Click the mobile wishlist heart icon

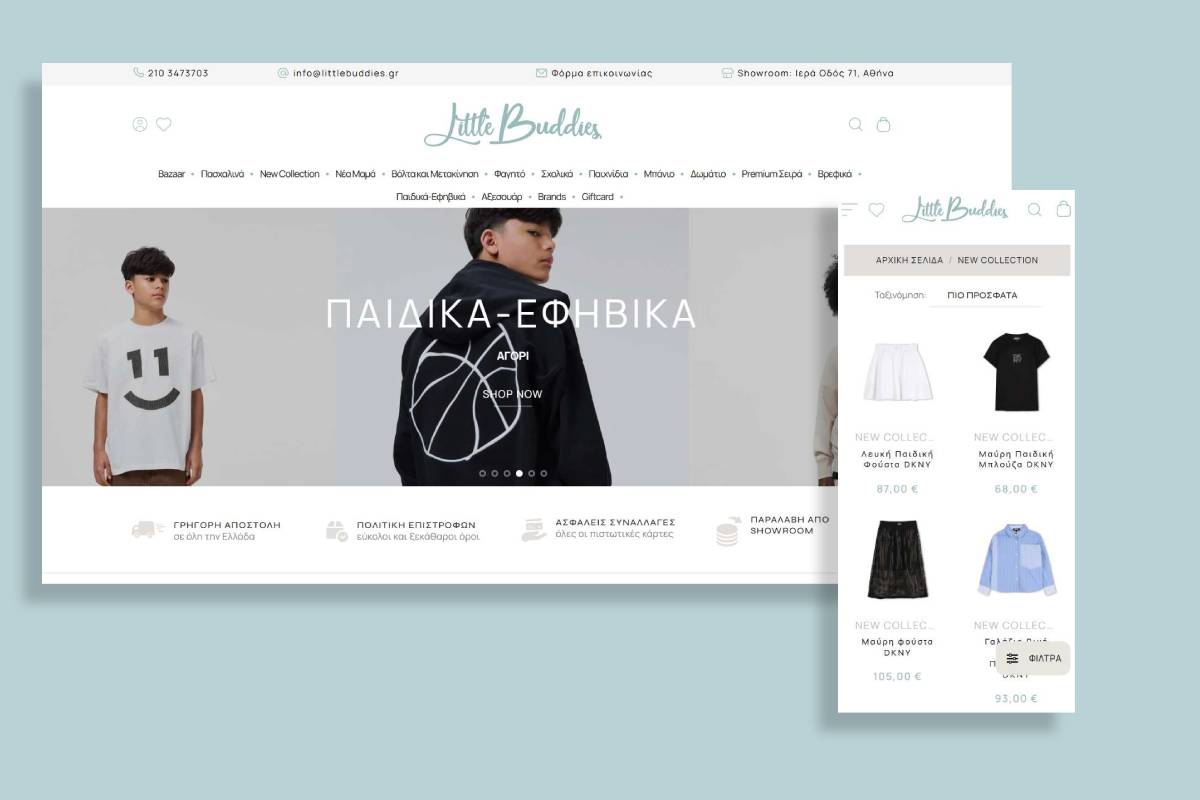(876, 210)
